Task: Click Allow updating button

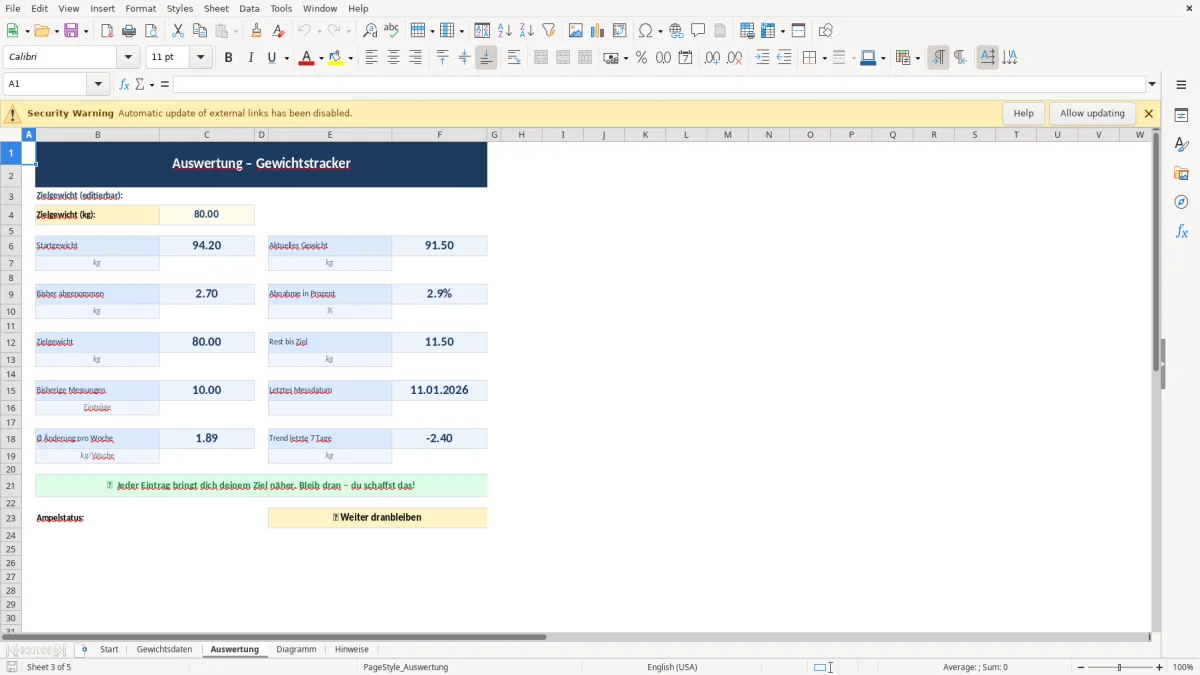Action: click(x=1092, y=113)
